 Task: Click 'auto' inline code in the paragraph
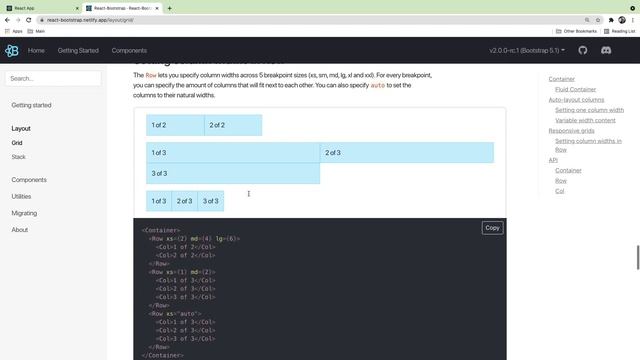tap(378, 85)
